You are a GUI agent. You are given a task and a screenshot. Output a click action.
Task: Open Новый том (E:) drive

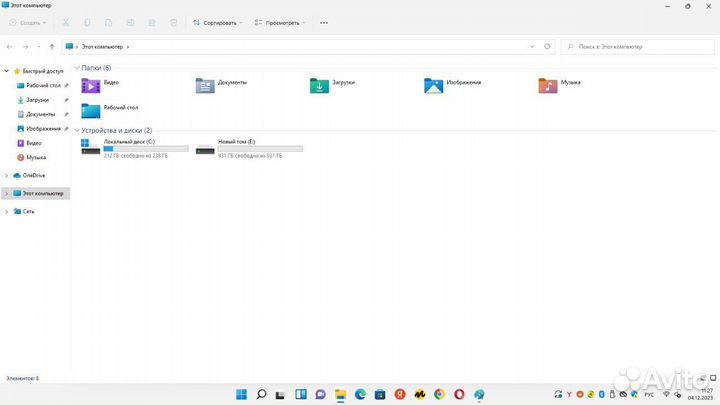point(206,148)
